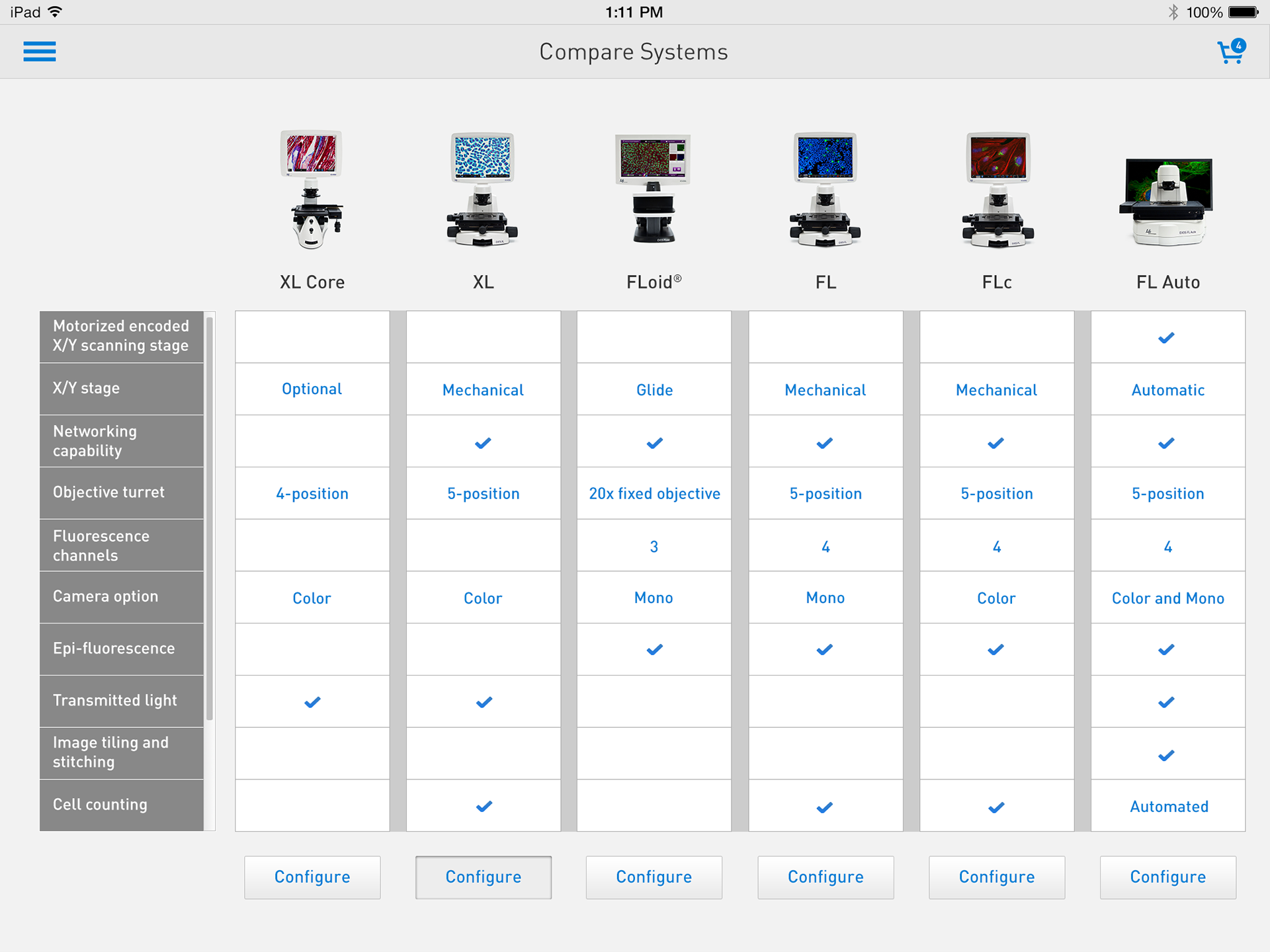1270x952 pixels.
Task: Tap the battery indicator
Action: click(1244, 12)
